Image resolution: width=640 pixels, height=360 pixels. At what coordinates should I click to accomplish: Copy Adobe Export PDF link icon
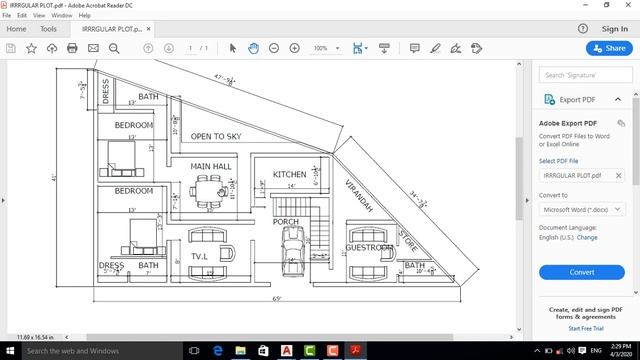click(x=621, y=123)
